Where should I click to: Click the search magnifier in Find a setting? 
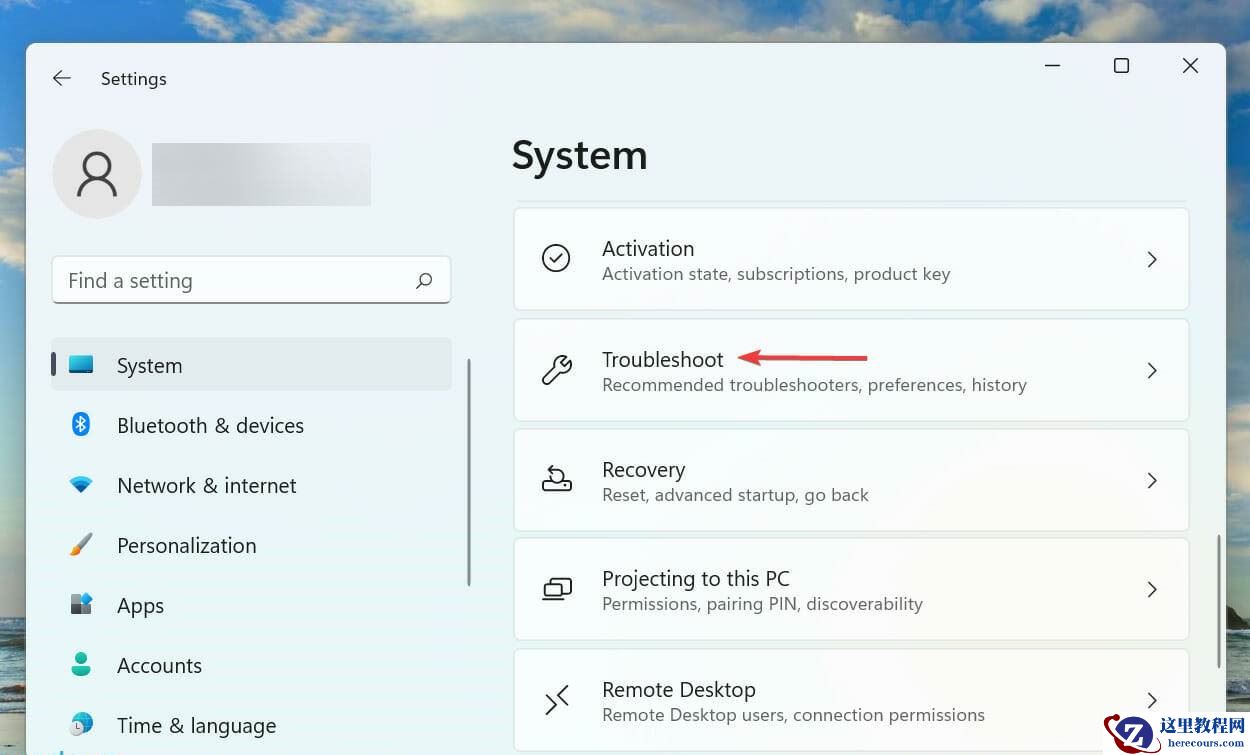click(424, 280)
